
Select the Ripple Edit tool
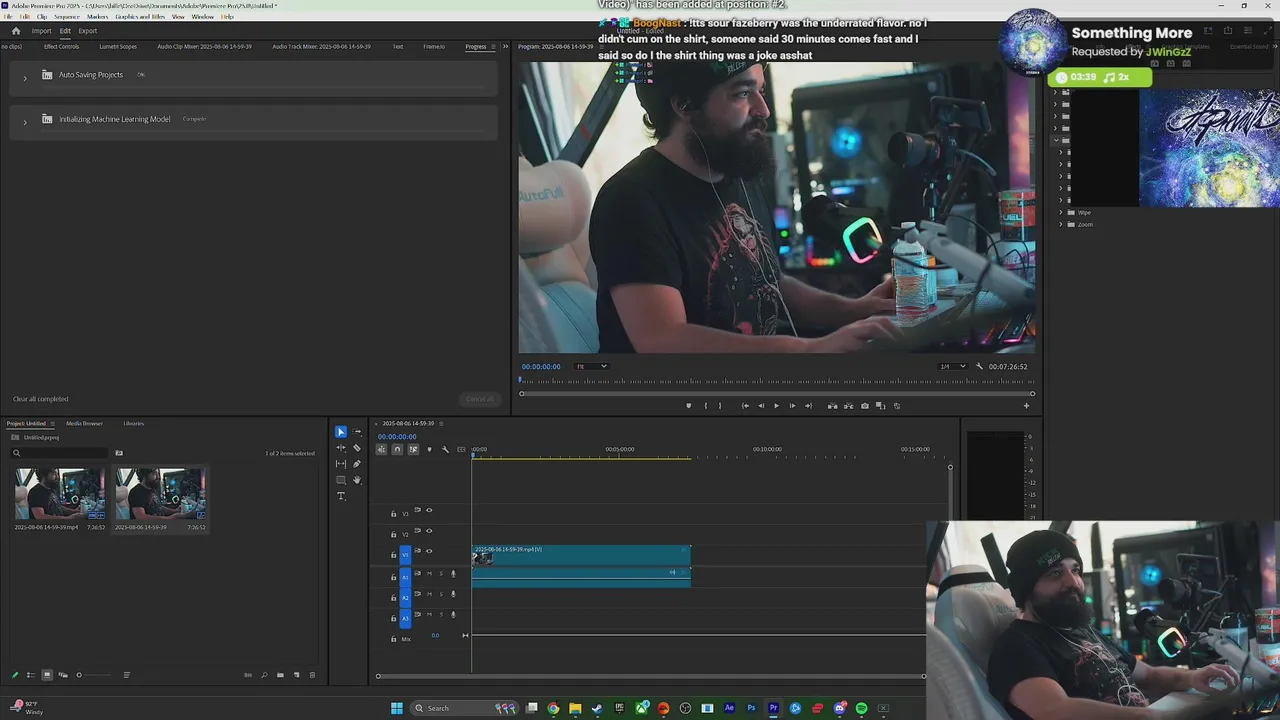(341, 448)
